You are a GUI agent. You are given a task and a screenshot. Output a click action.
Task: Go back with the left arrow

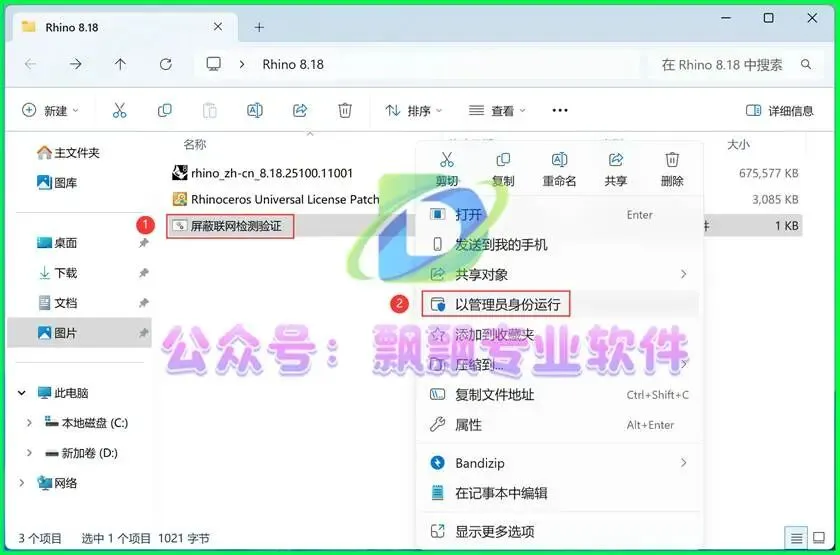pyautogui.click(x=31, y=64)
